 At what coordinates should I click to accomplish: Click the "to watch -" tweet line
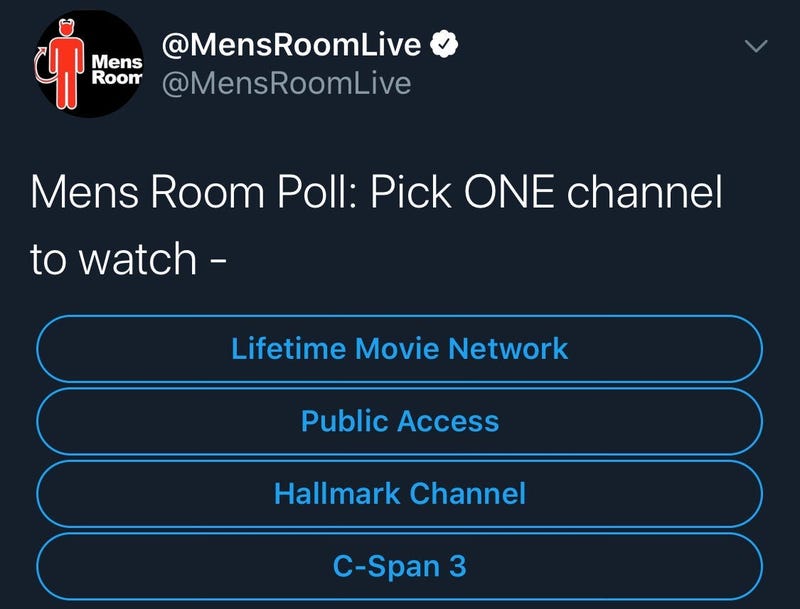click(x=129, y=259)
